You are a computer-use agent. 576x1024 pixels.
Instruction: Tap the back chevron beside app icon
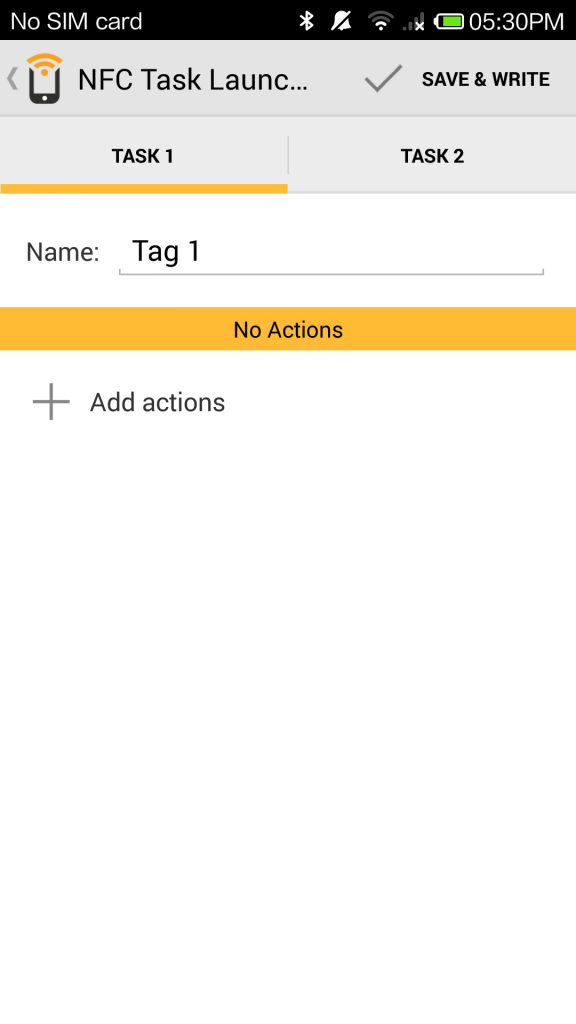pos(12,79)
